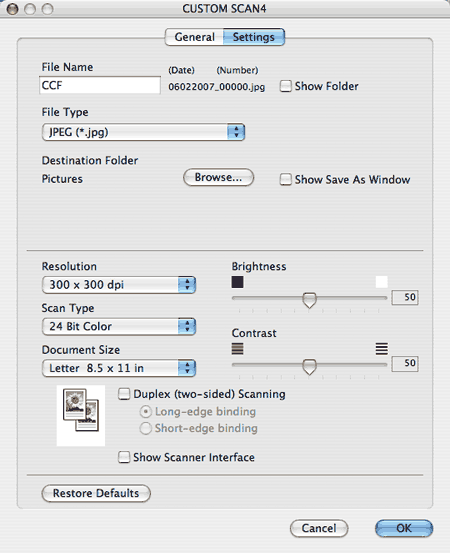This screenshot has width=450, height=553.
Task: Check Show Scanner Interface option
Action: click(124, 457)
